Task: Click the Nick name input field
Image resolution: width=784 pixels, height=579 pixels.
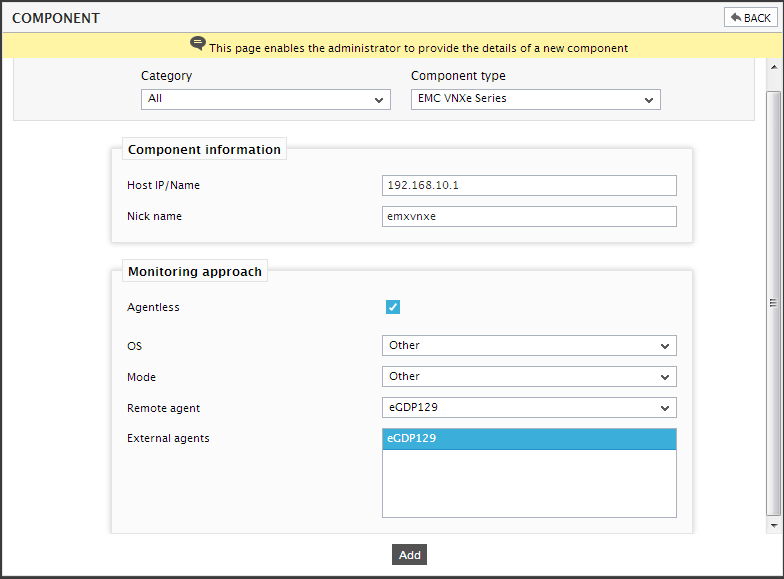Action: pos(529,216)
